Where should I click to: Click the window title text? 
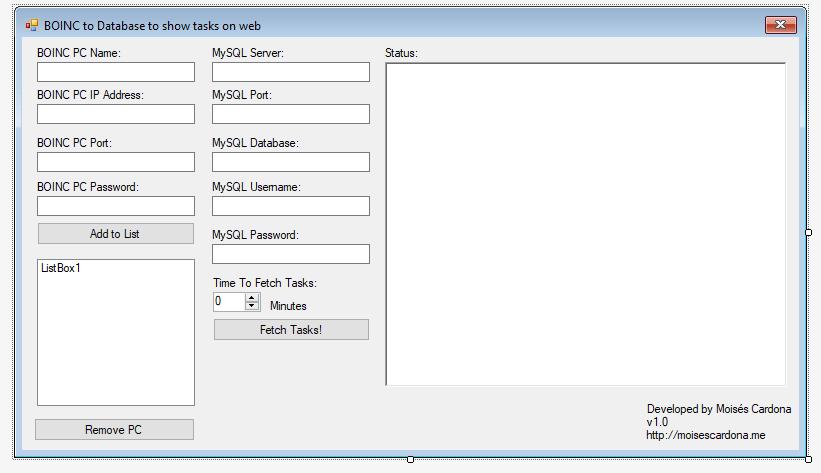point(152,26)
